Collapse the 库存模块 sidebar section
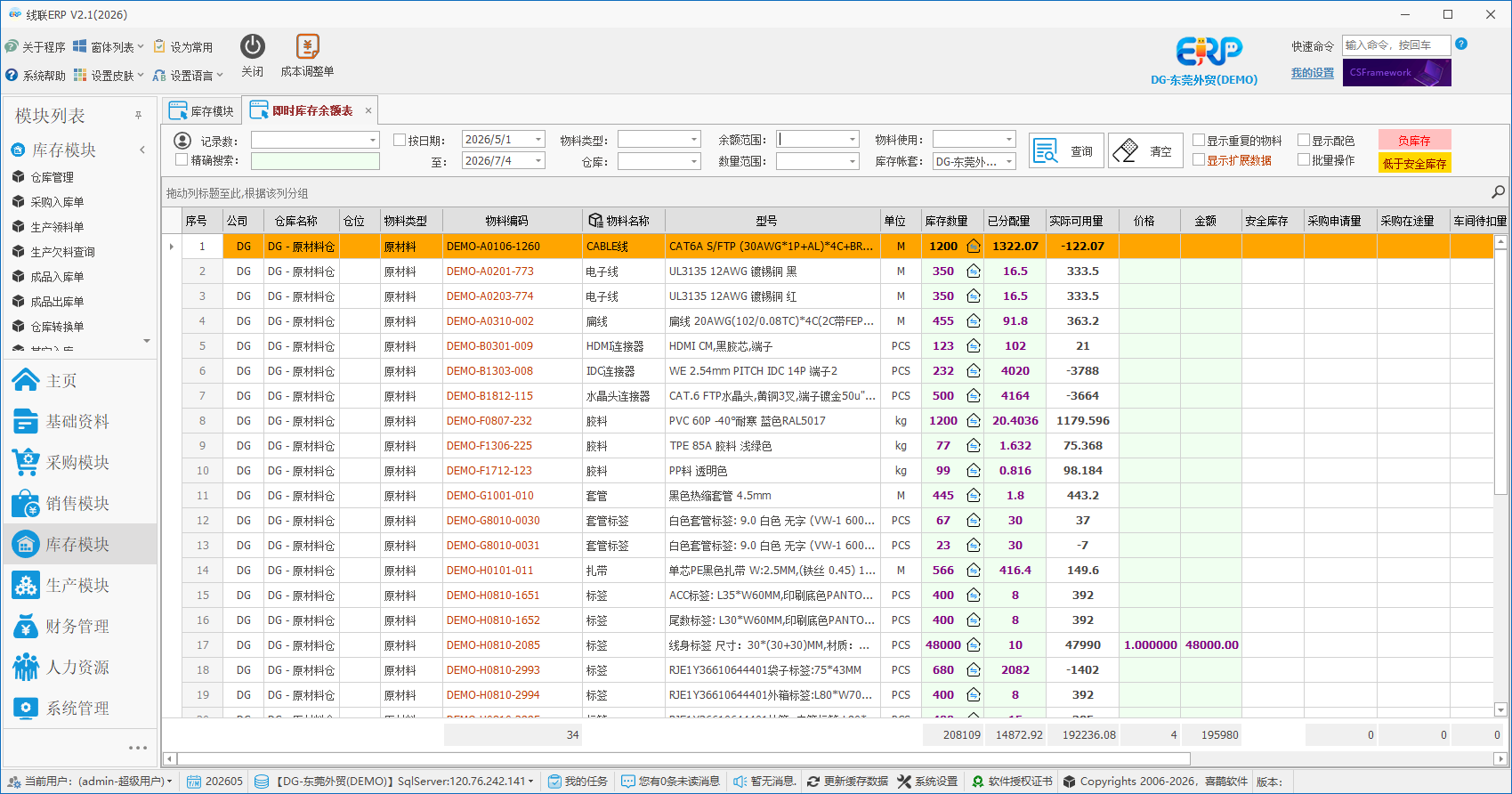 click(x=142, y=150)
